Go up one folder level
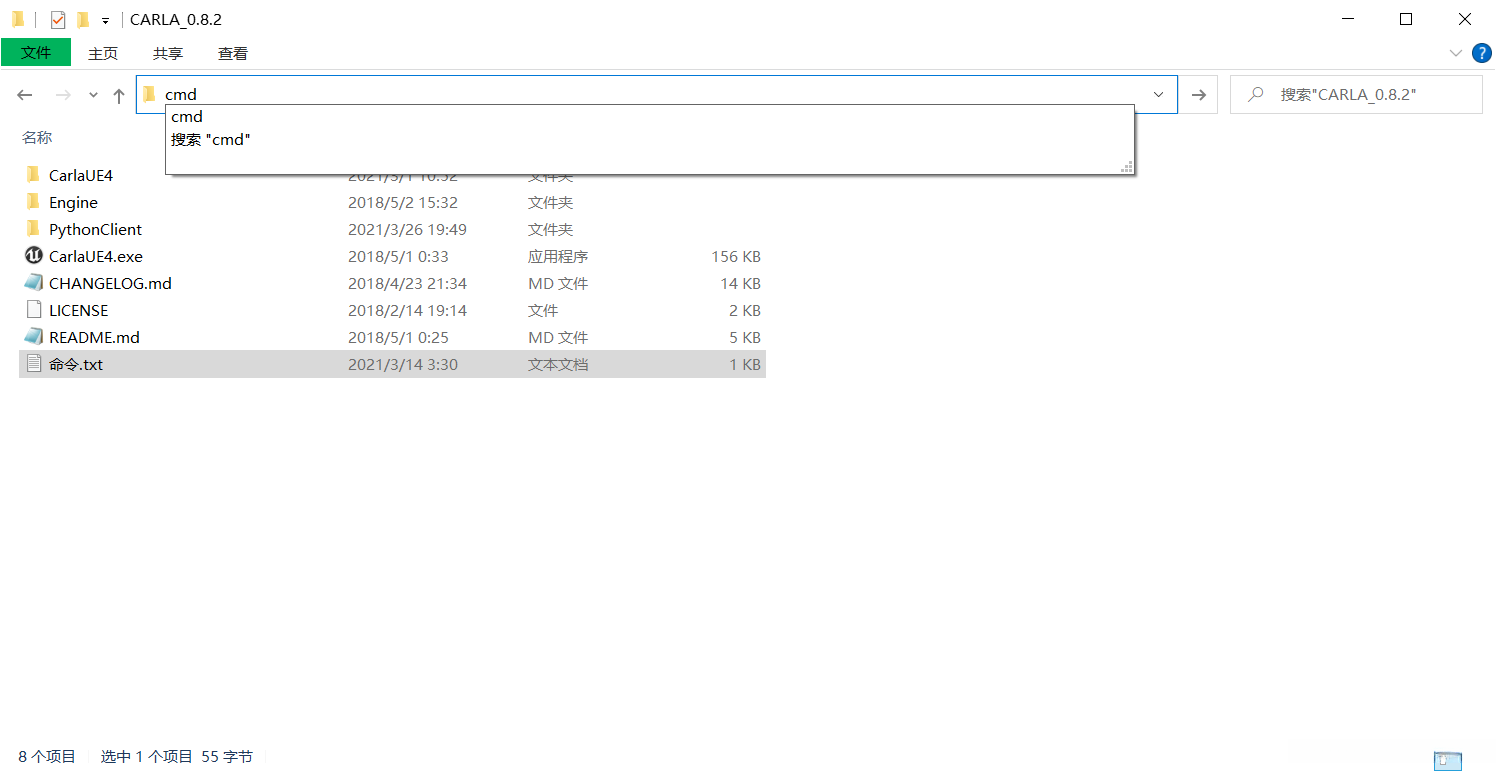The width and height of the screenshot is (1496, 772). point(119,95)
